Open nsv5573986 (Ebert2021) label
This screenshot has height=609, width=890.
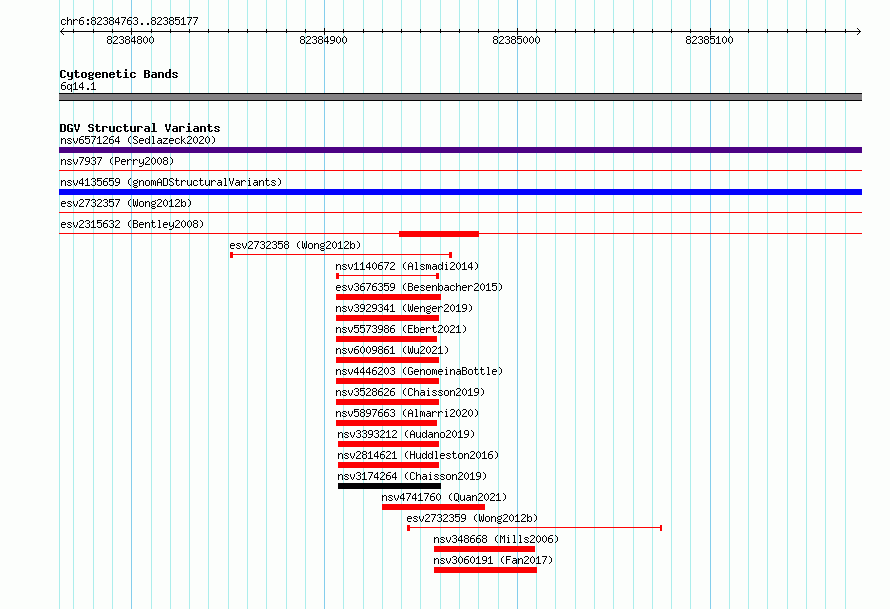point(401,329)
